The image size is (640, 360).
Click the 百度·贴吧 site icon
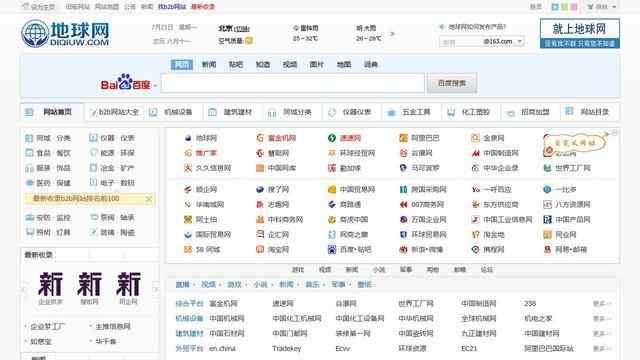click(x=332, y=249)
